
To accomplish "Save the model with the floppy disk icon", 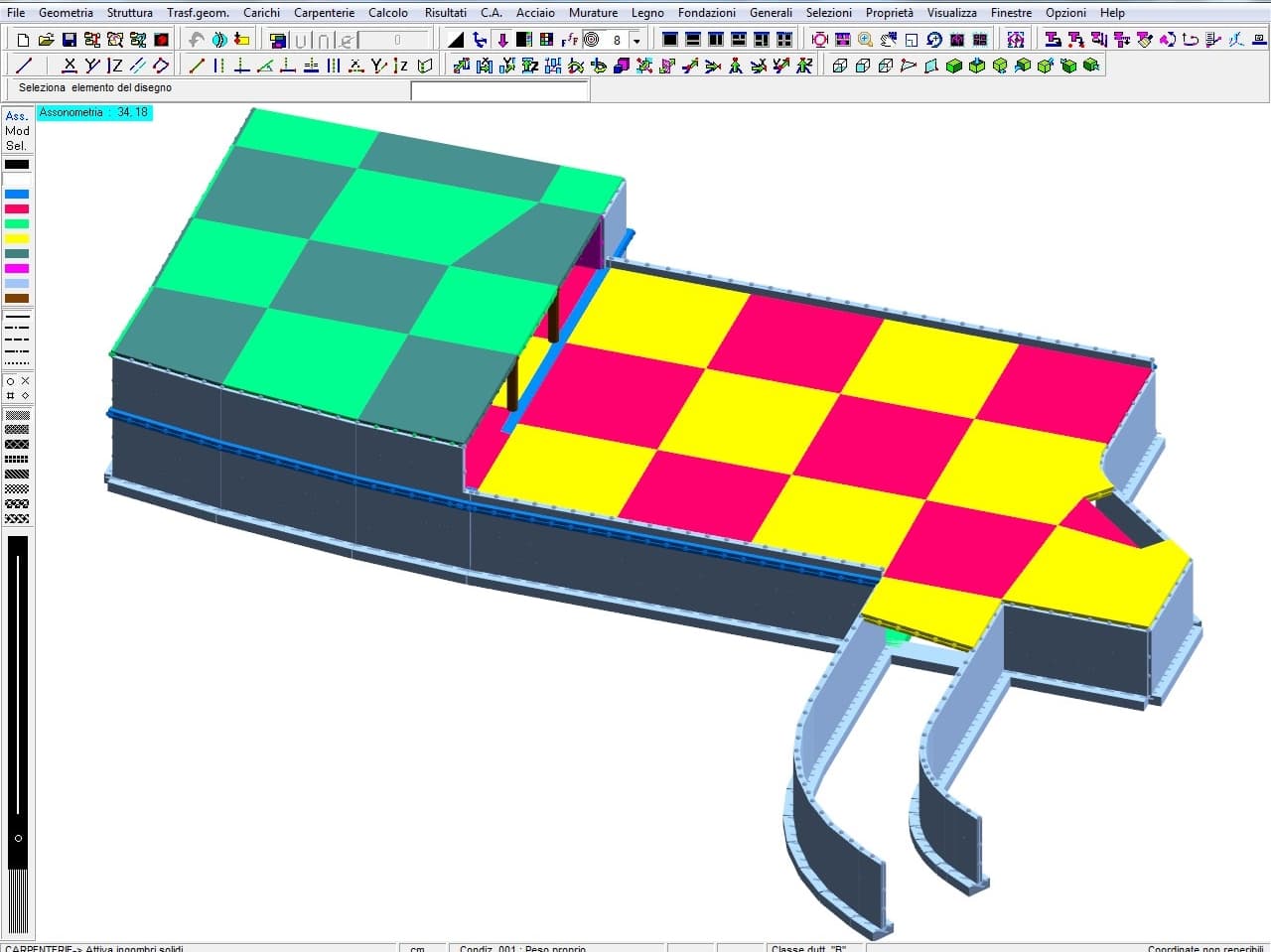I will 70,40.
